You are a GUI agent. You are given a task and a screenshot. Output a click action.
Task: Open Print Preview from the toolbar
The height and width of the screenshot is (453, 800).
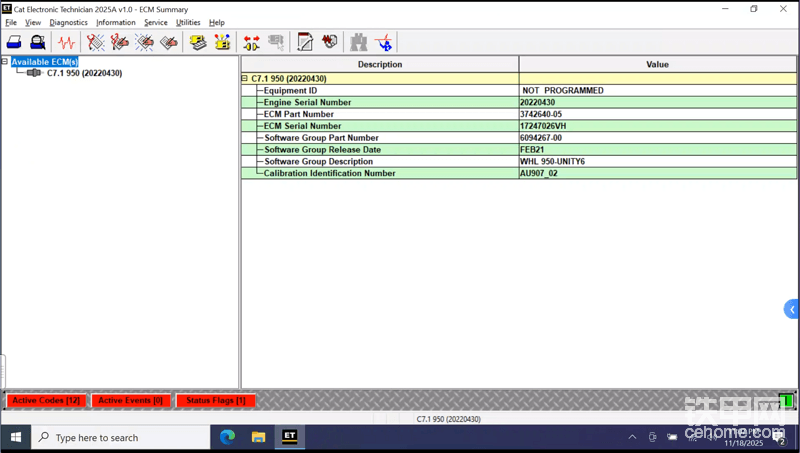(37, 42)
